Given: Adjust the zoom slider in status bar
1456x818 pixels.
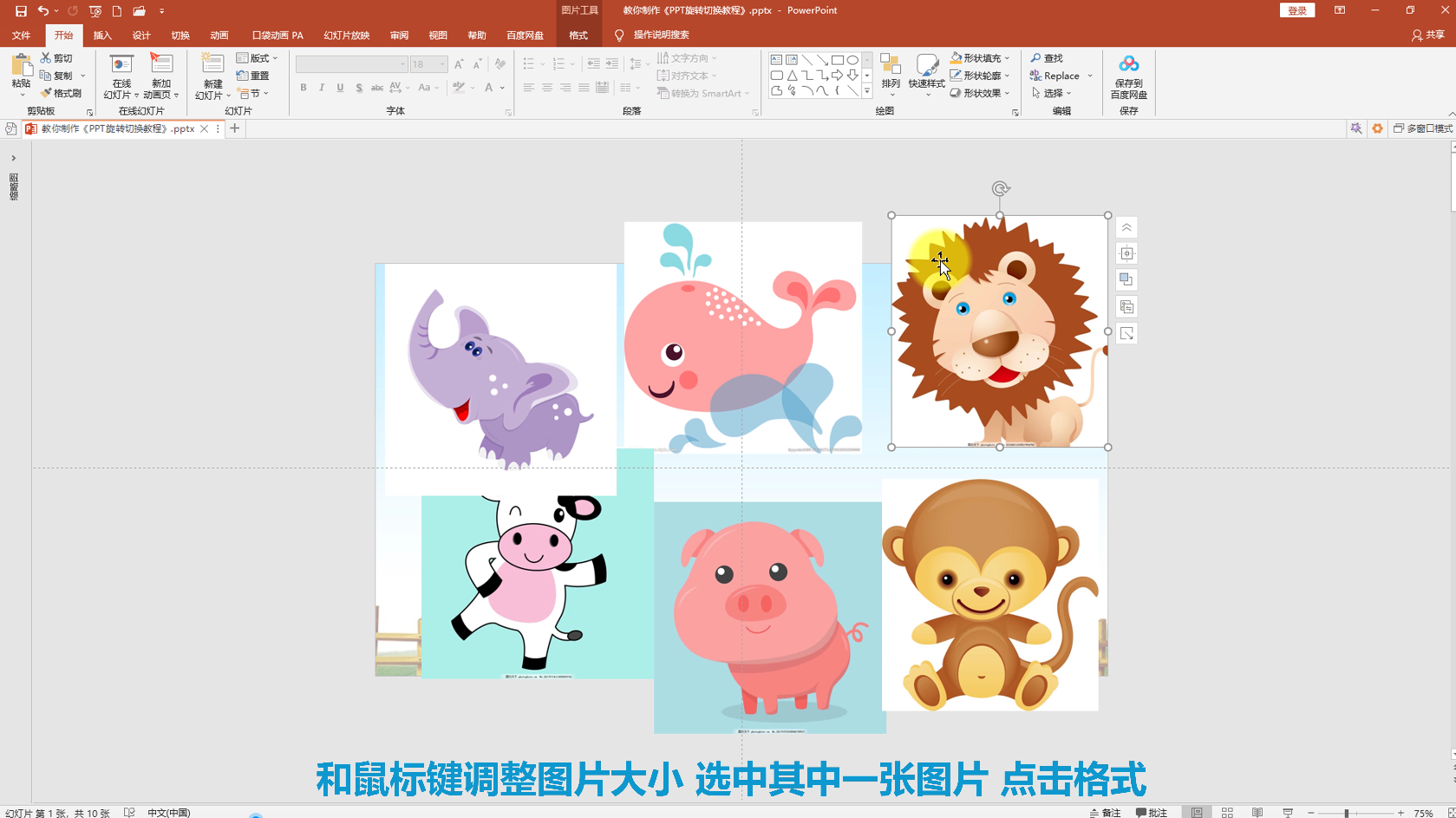Looking at the screenshot, I should 1347,813.
